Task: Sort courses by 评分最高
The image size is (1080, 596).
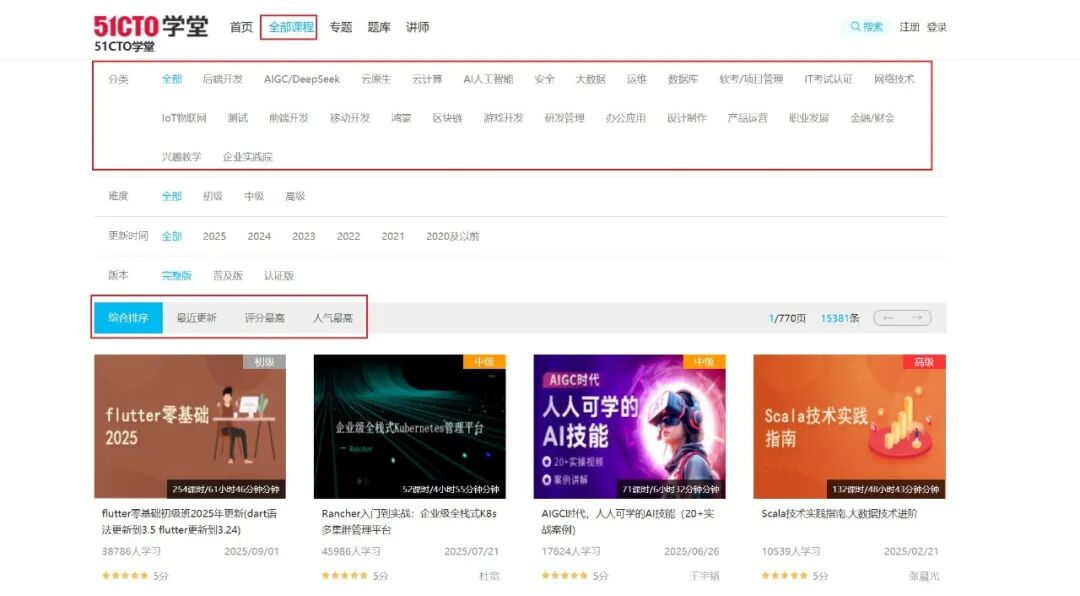Action: click(264, 318)
